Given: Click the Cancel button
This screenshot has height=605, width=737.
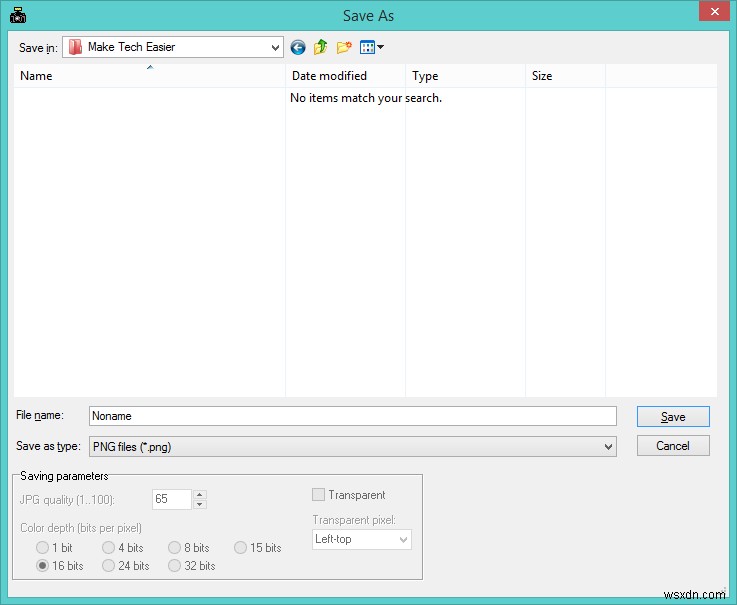Looking at the screenshot, I should (x=673, y=446).
